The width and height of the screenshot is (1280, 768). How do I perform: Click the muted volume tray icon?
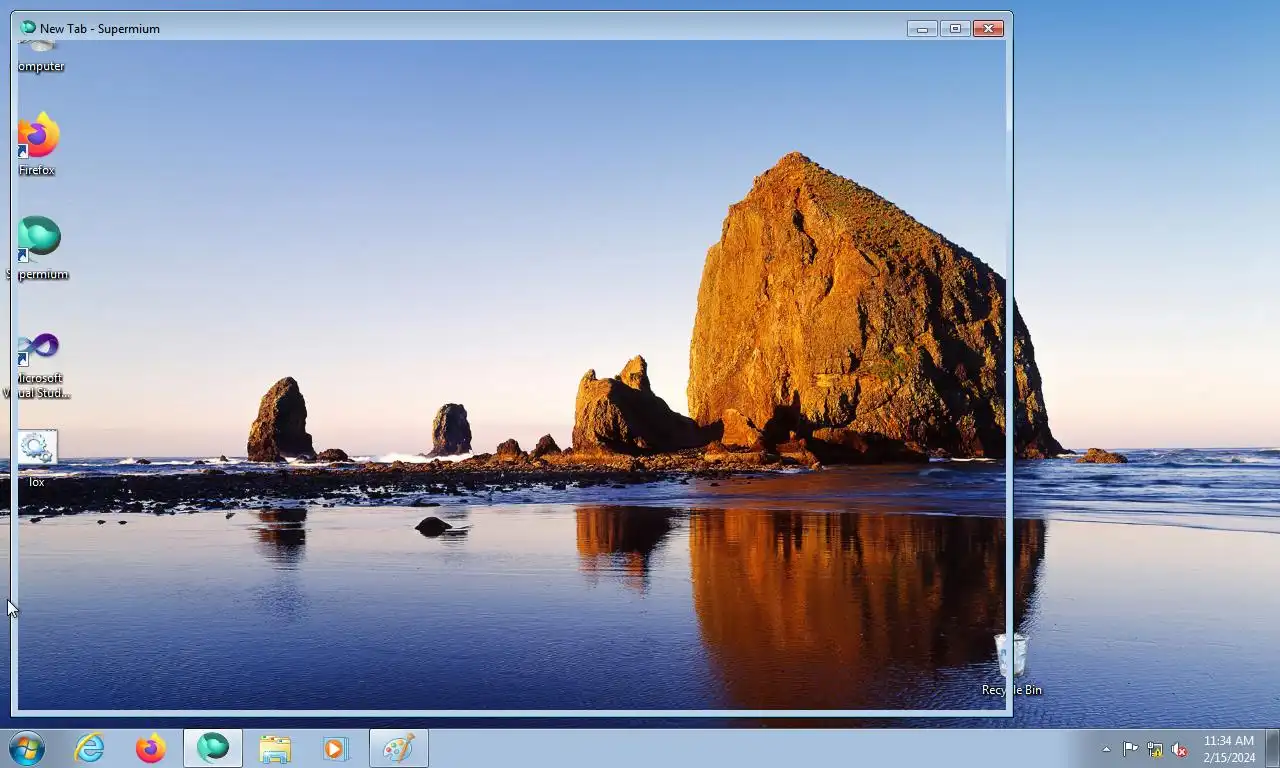pos(1179,749)
